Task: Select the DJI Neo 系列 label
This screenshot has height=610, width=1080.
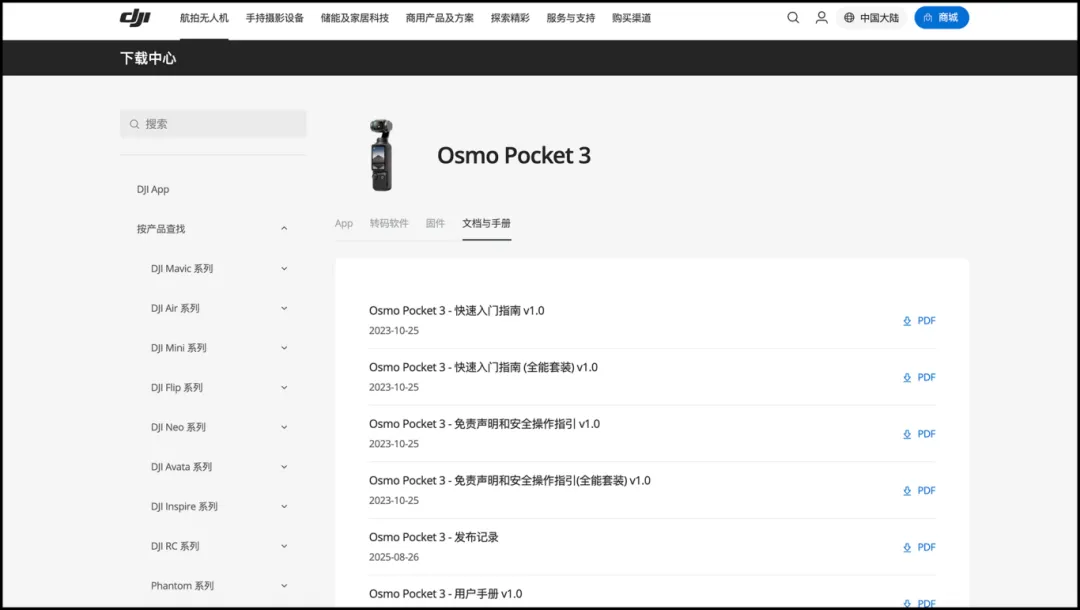Action: pos(178,427)
